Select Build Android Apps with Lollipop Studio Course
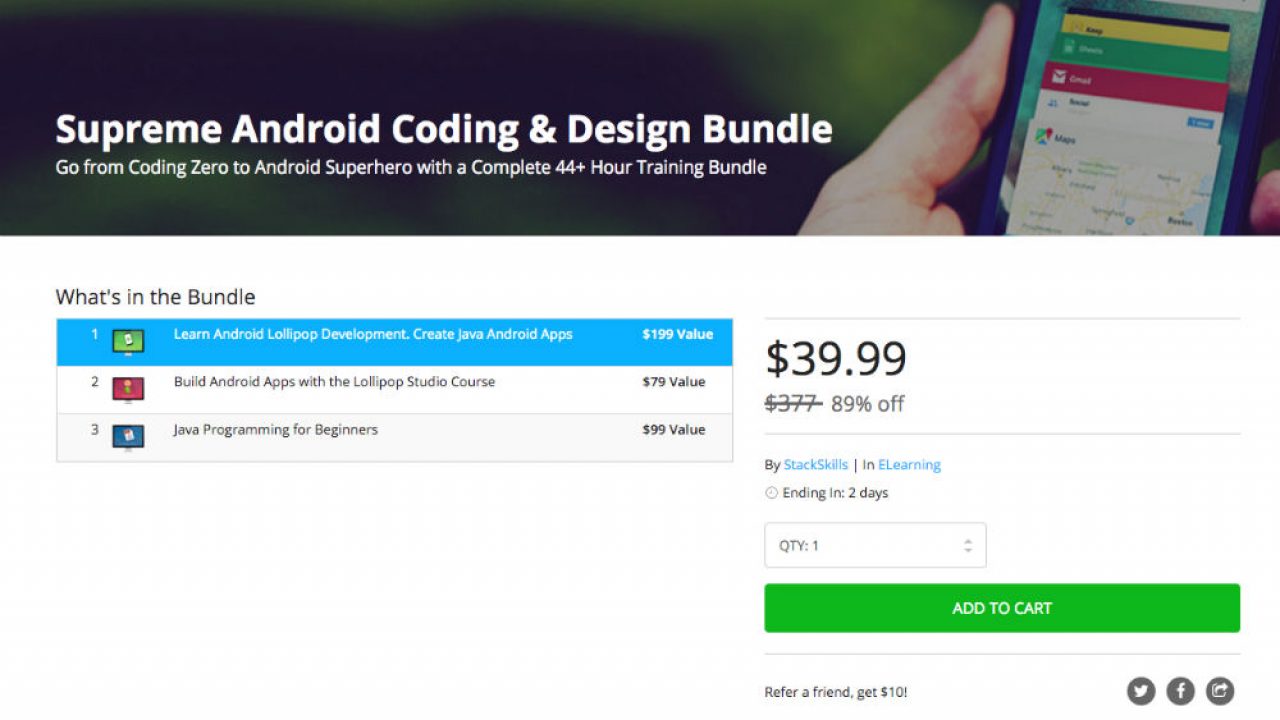1280x720 pixels. click(x=334, y=382)
